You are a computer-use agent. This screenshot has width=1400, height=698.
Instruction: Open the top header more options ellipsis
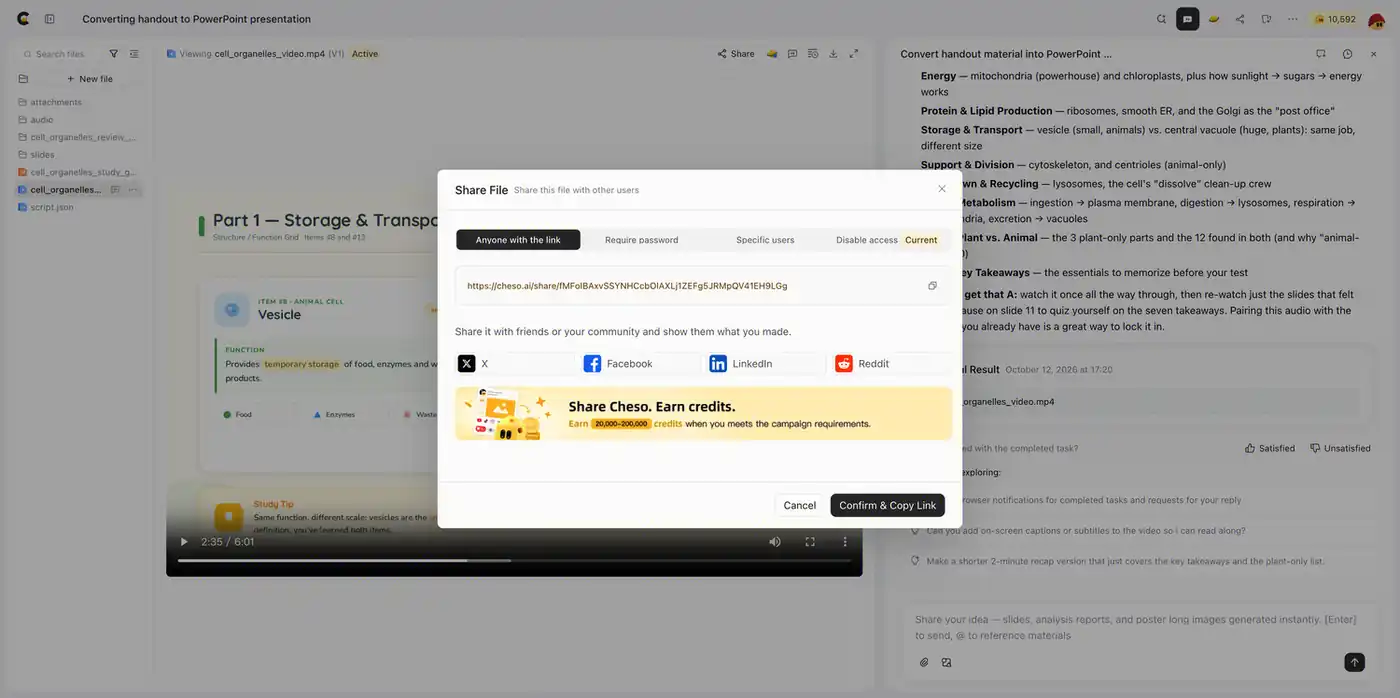(1293, 19)
